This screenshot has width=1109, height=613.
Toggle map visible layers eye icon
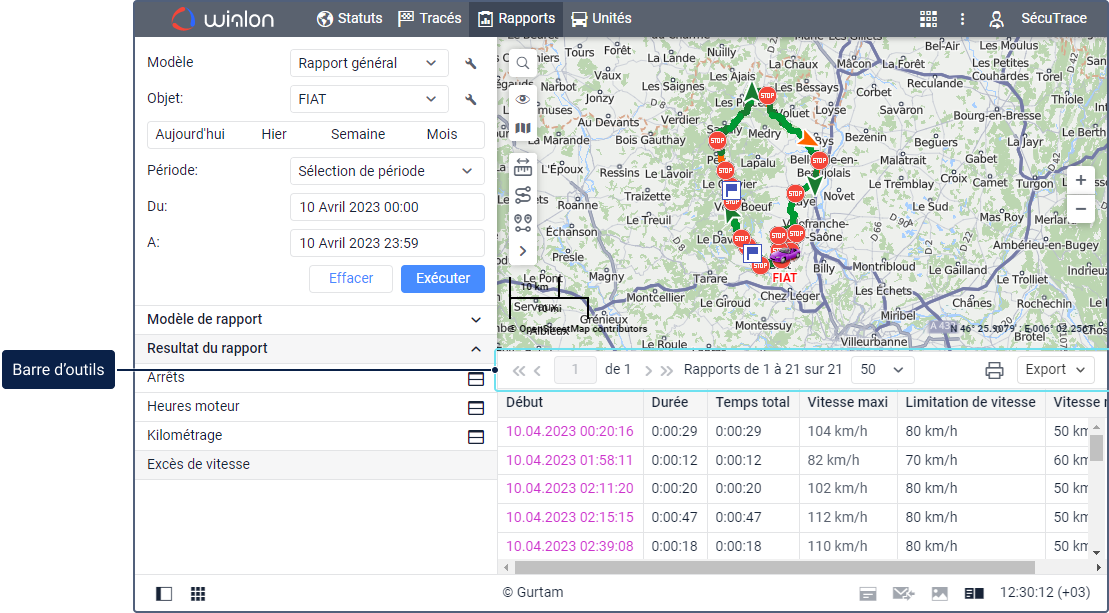coord(523,99)
